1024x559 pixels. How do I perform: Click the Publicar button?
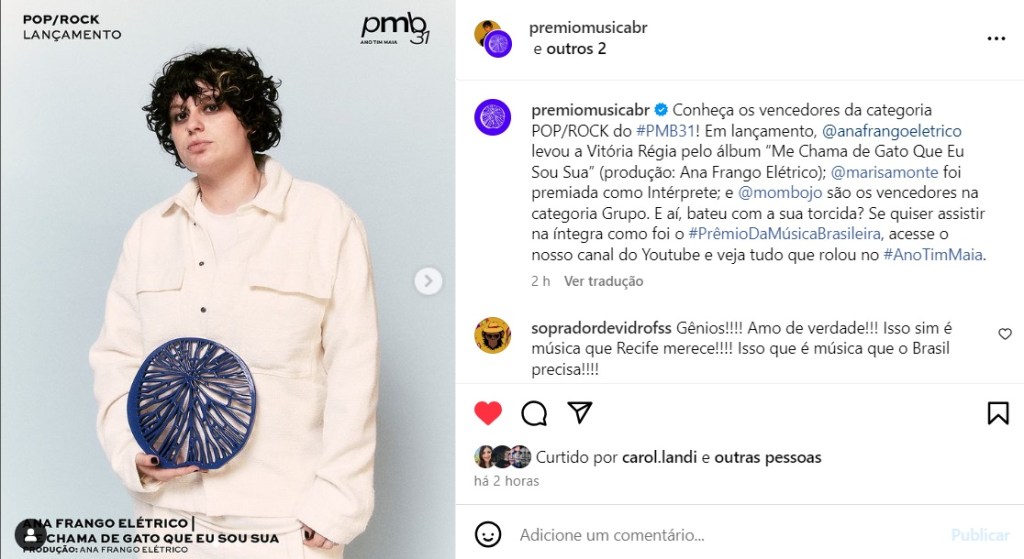pos(980,535)
